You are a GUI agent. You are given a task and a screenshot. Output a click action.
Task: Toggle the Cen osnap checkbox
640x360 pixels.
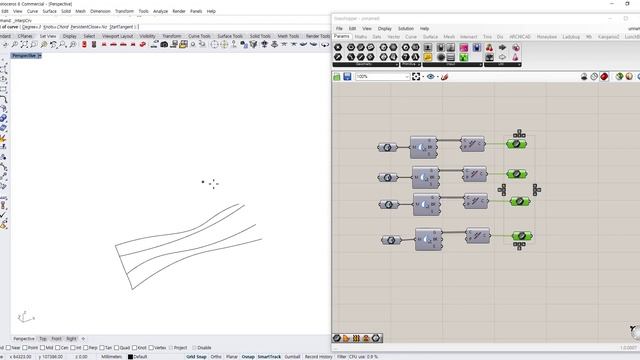[58, 348]
